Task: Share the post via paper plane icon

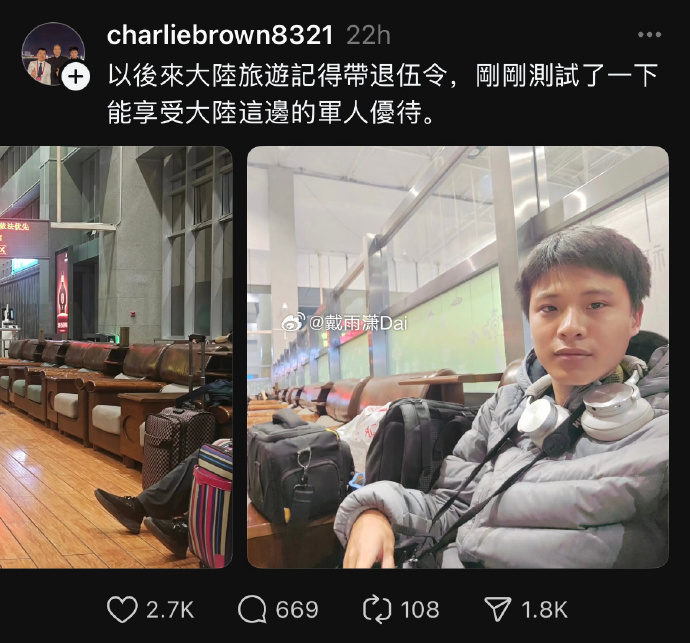Action: pos(498,610)
